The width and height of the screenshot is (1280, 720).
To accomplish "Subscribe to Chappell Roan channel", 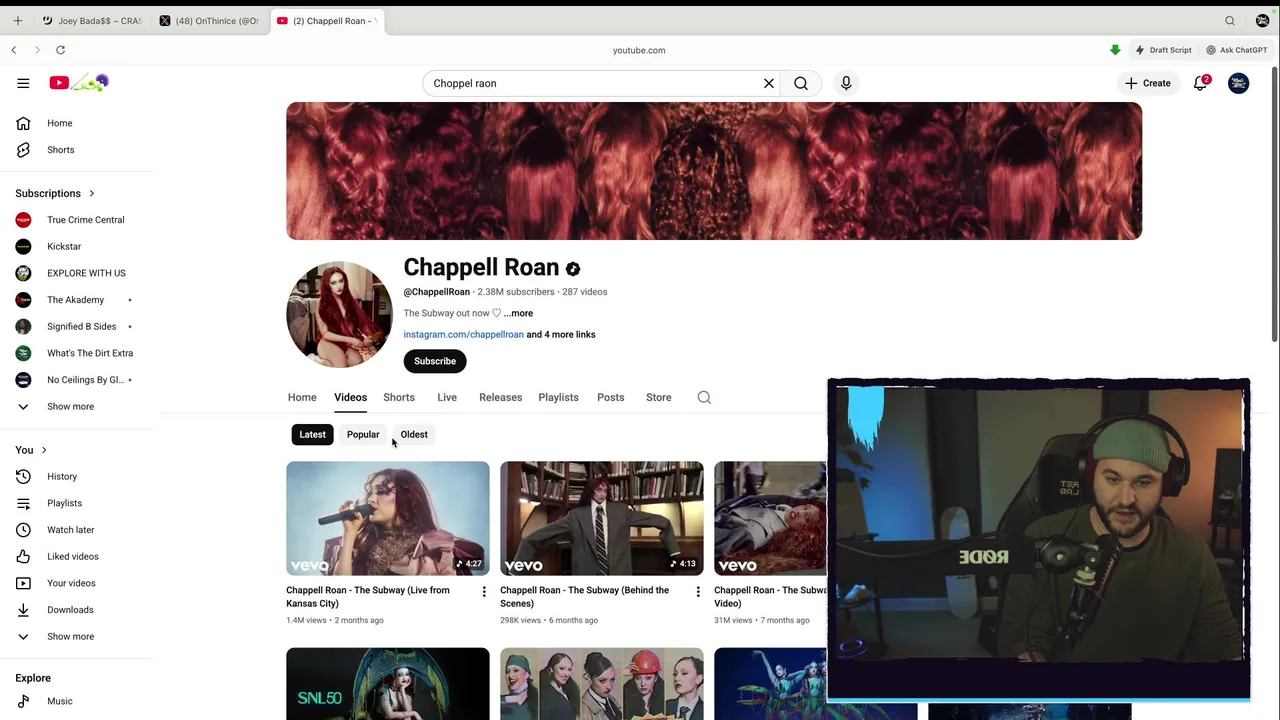I will coord(435,361).
